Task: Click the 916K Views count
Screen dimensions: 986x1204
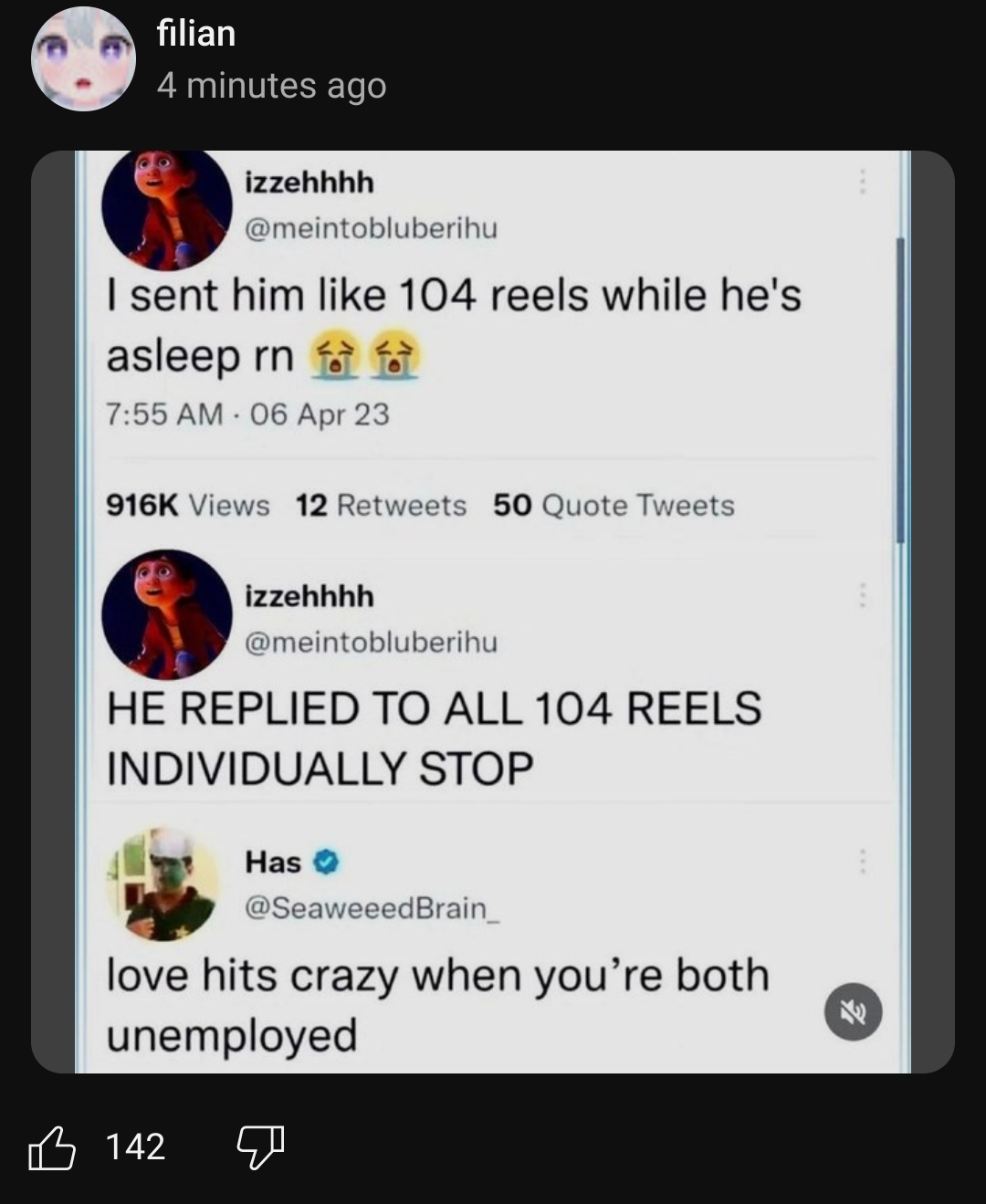Action: 188,505
